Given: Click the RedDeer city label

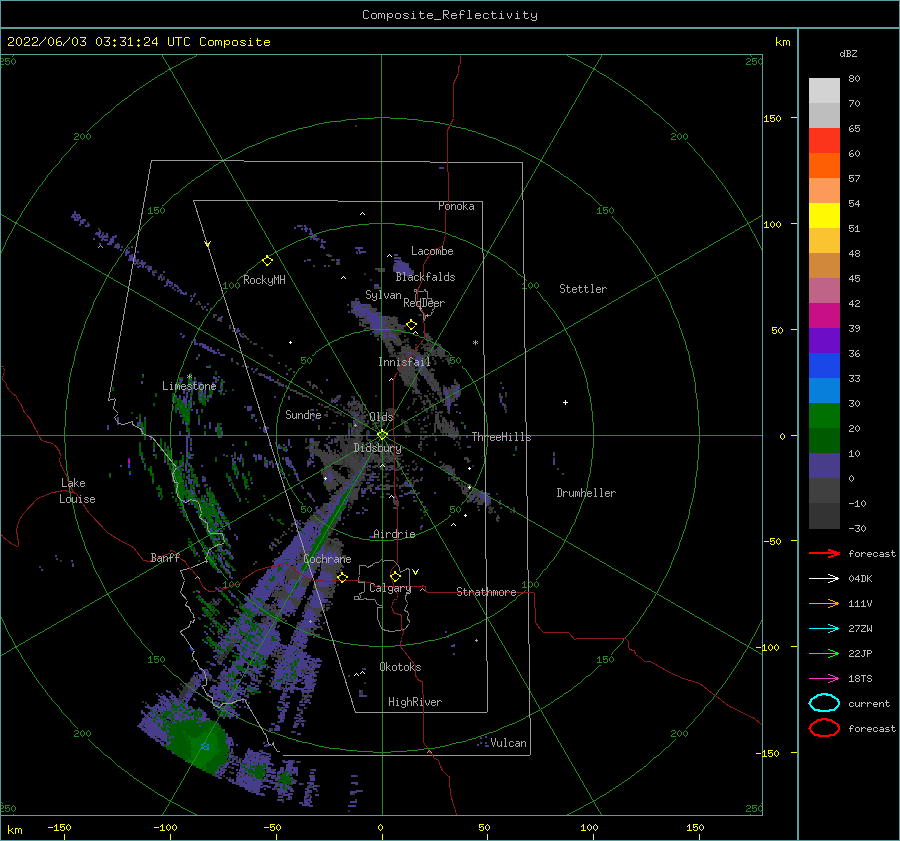Looking at the screenshot, I should (x=424, y=303).
